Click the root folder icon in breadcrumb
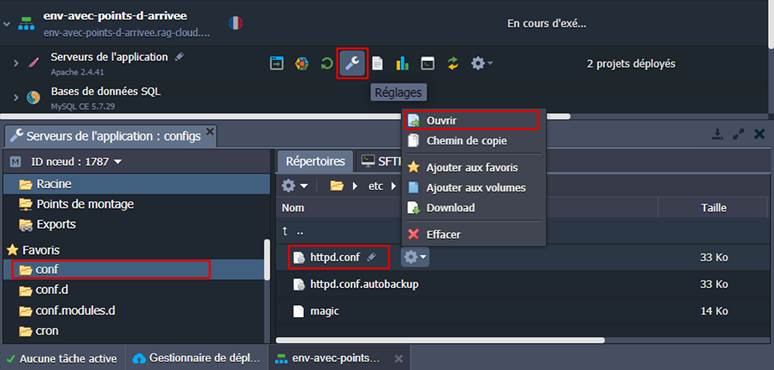The height and width of the screenshot is (370, 774). tap(337, 186)
